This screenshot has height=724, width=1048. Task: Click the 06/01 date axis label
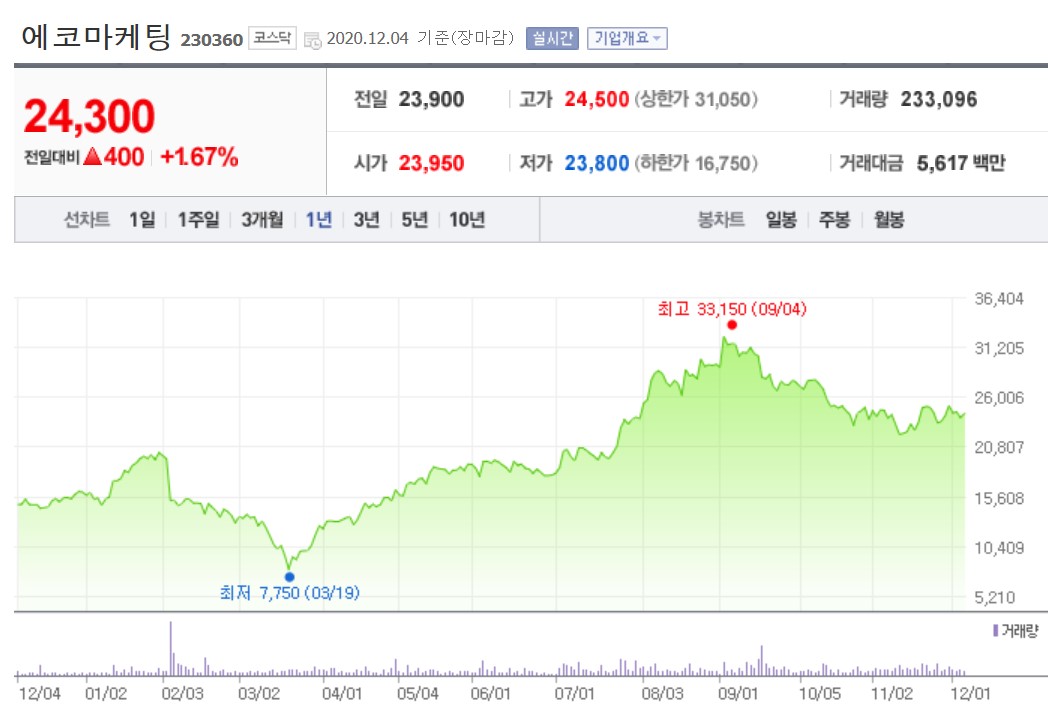click(491, 694)
